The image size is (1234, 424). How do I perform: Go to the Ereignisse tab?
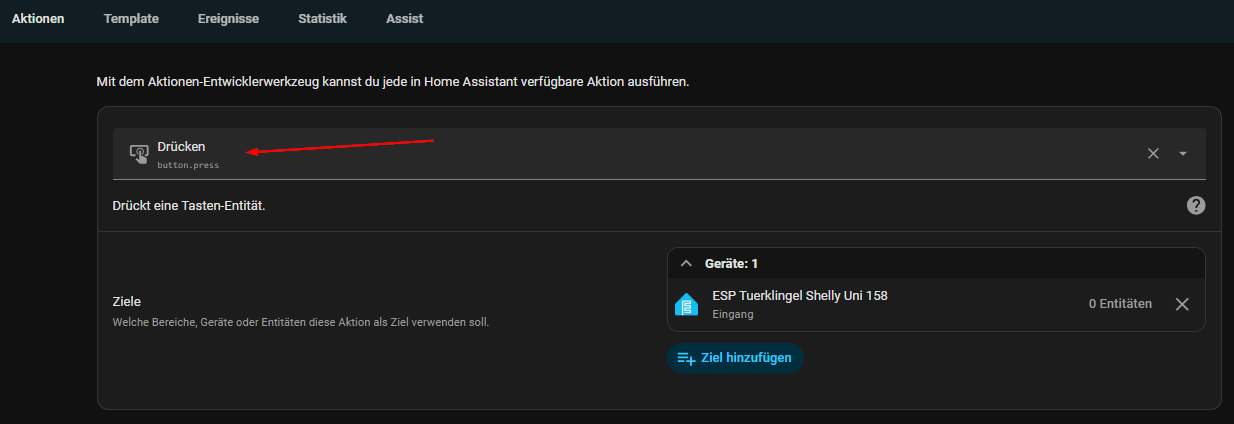(228, 18)
